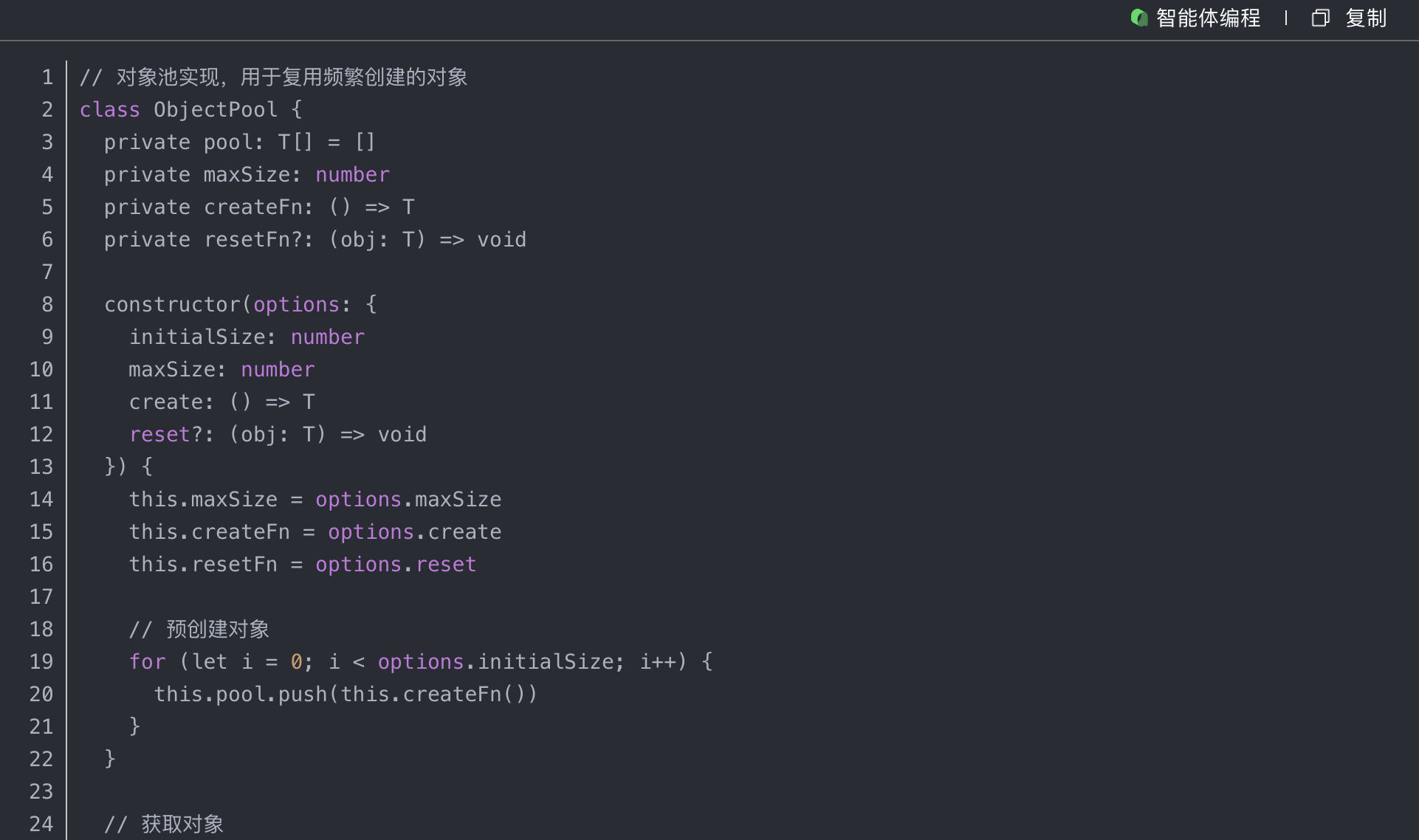1419x840 pixels.
Task: Click 'initialSize' inside constructor options
Action: coord(196,337)
